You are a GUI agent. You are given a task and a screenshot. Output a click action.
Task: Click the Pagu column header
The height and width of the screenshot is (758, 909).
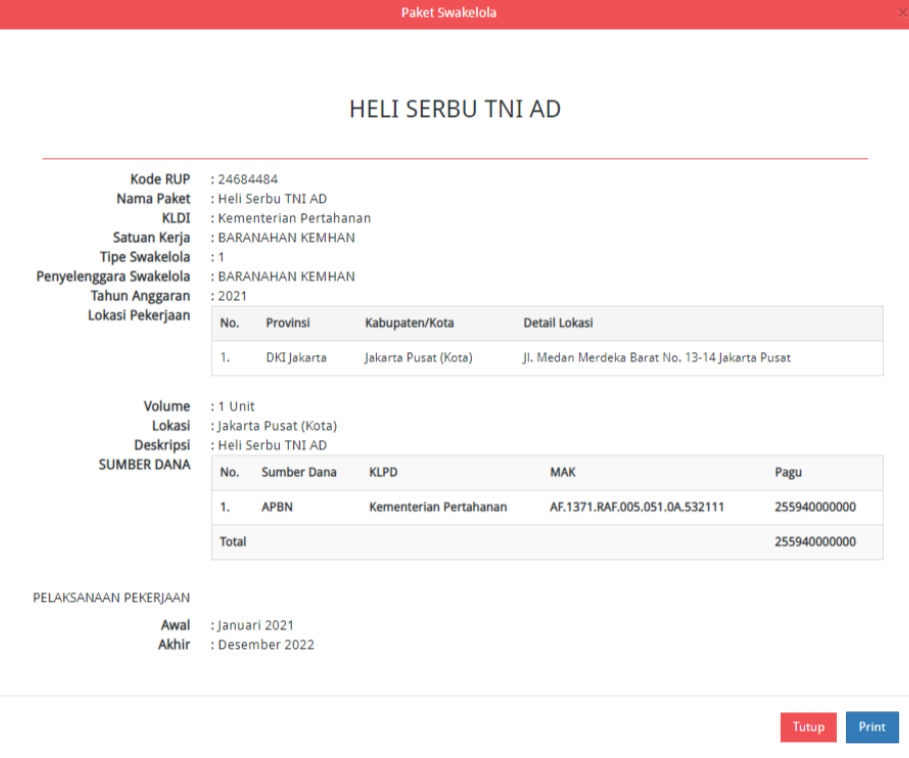click(788, 472)
